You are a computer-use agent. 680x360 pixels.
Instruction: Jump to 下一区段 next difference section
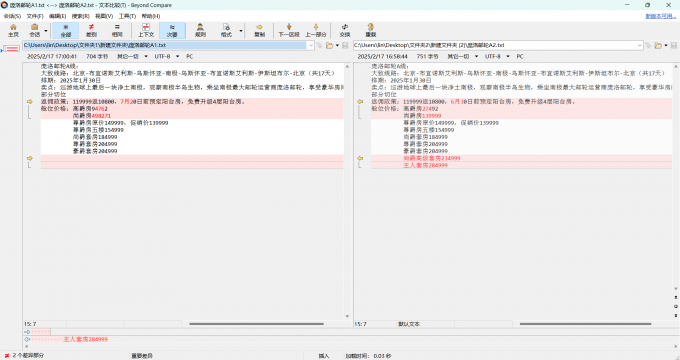coord(289,30)
